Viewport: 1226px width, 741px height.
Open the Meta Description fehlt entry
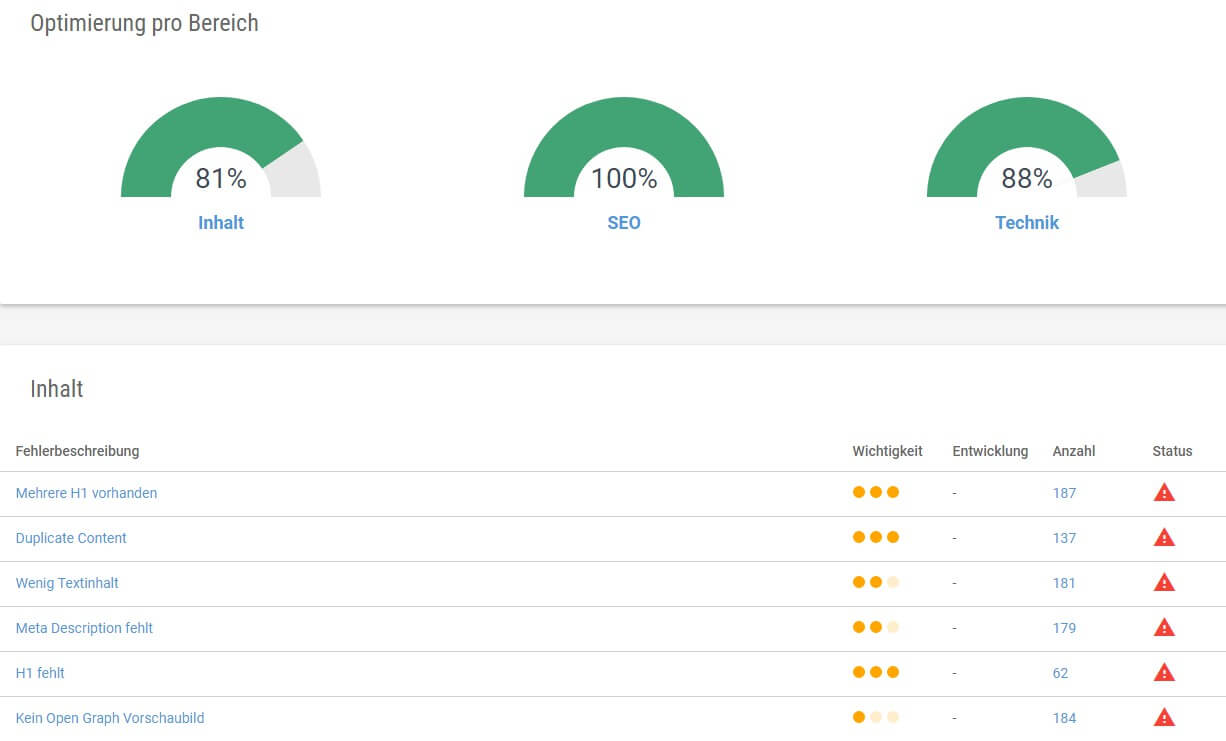(x=84, y=628)
